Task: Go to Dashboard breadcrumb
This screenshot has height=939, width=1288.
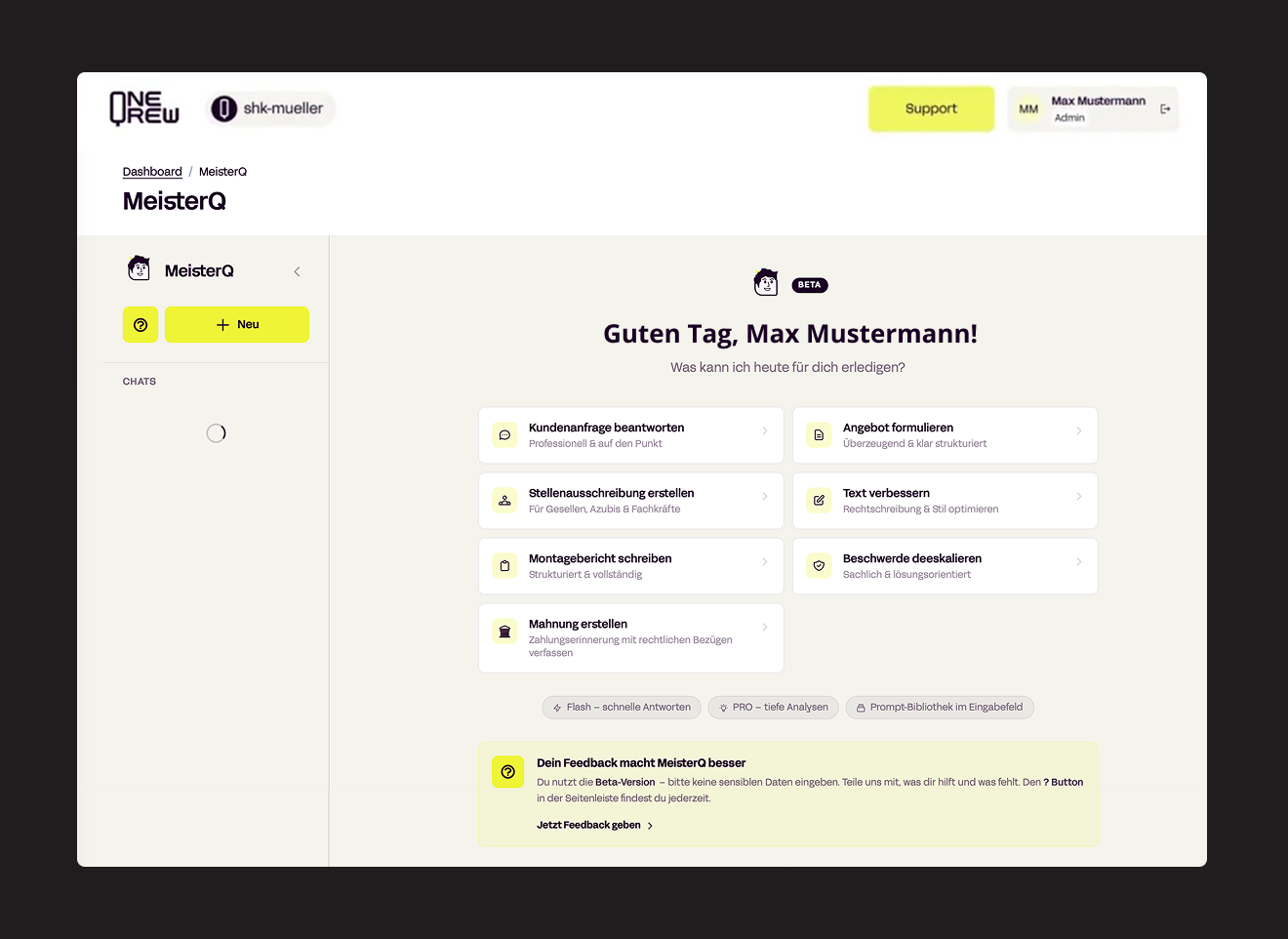Action: click(152, 172)
